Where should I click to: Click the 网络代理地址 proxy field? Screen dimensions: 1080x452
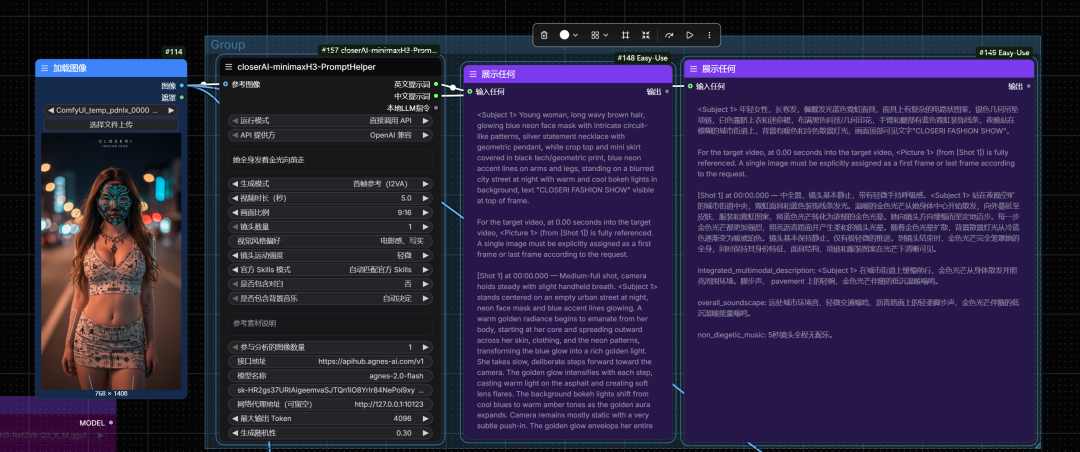(331, 404)
